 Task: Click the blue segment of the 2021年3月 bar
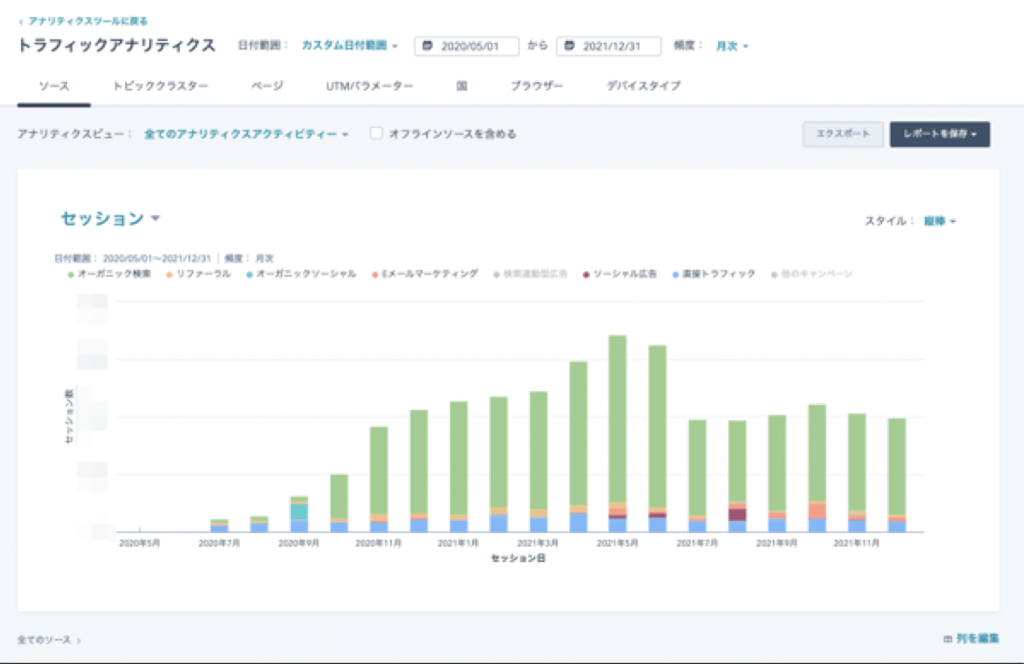coord(539,525)
